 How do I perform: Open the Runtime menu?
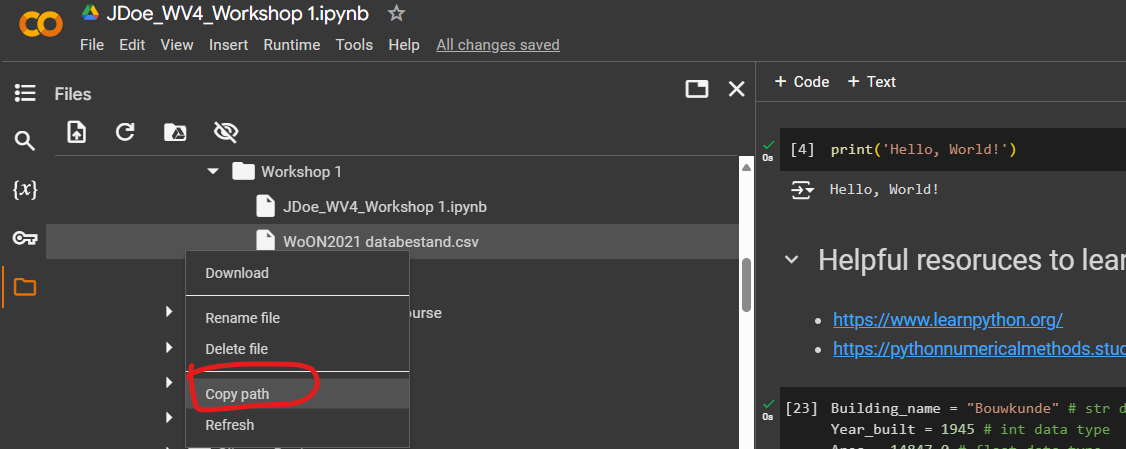(291, 45)
